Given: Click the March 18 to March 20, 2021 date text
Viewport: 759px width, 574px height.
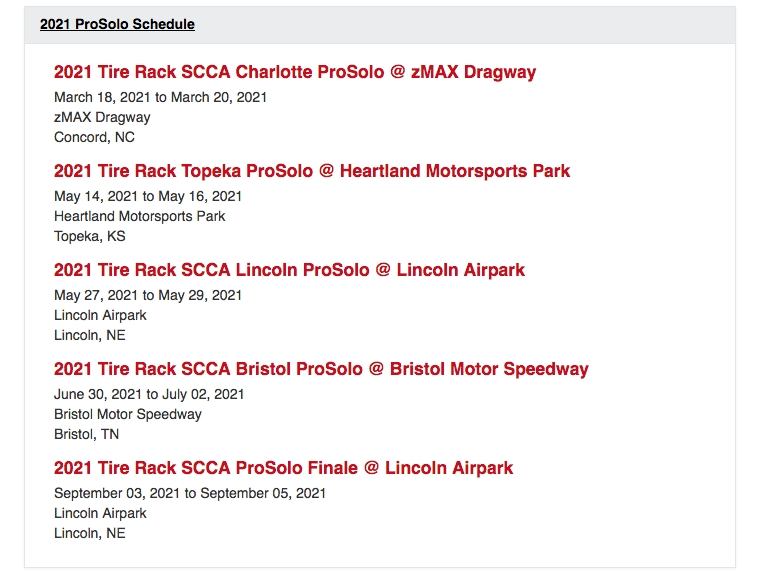Looking at the screenshot, I should point(160,97).
